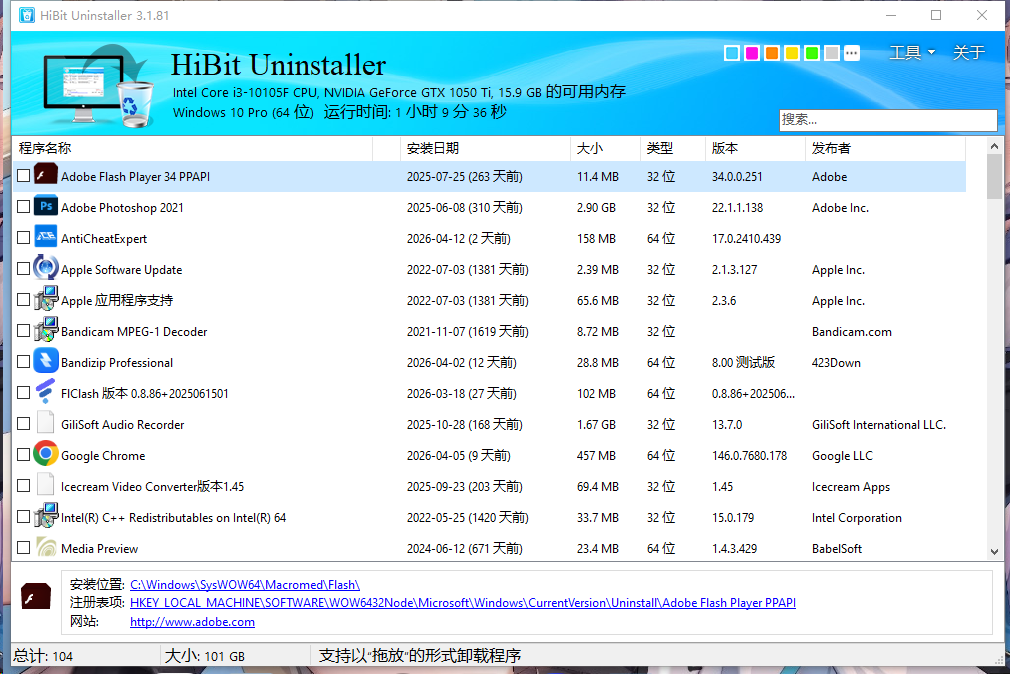The height and width of the screenshot is (674, 1010).
Task: Click the Google LLC publisher cell
Action: pyautogui.click(x=843, y=456)
